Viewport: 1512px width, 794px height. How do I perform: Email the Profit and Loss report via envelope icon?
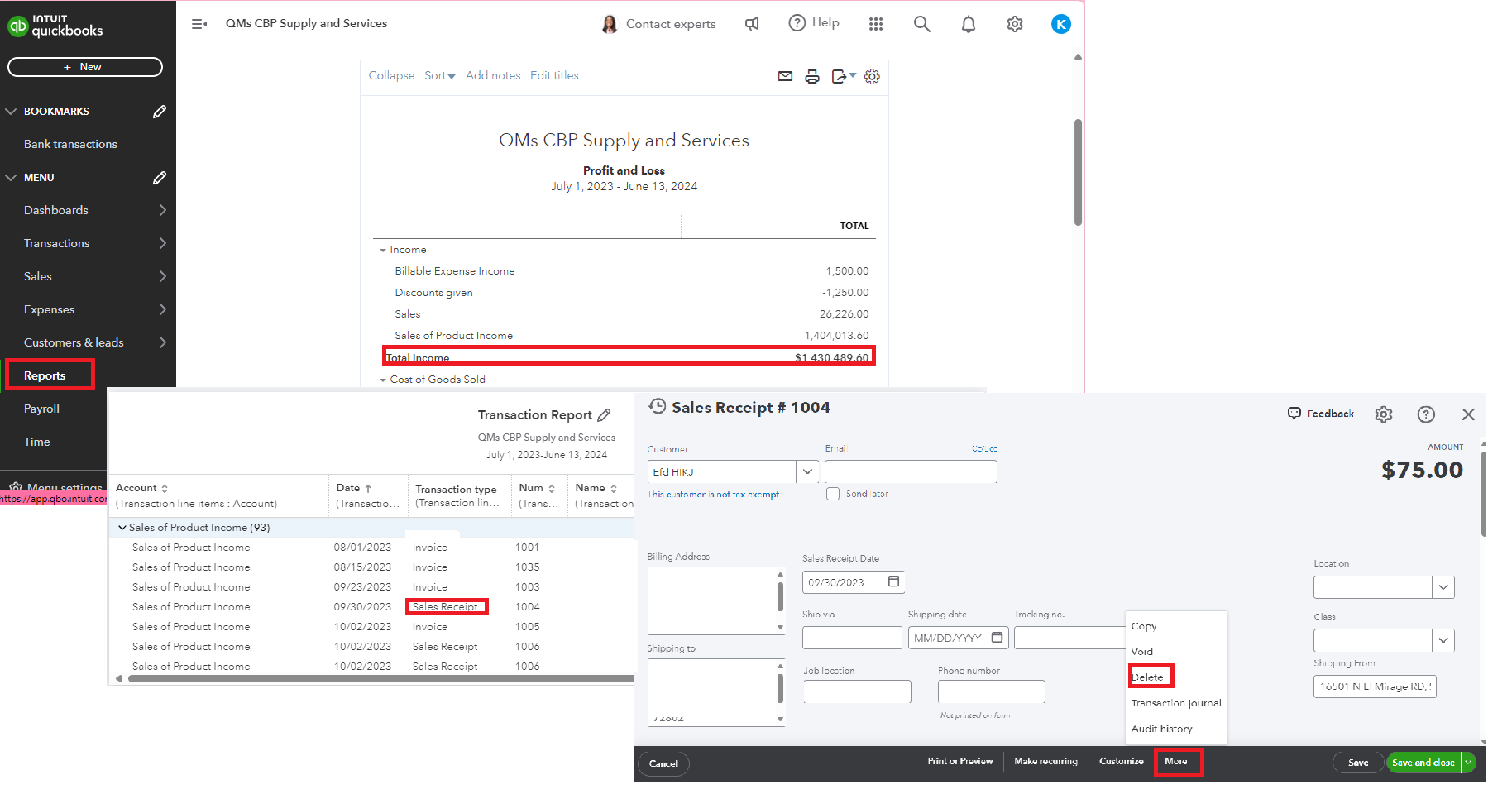click(784, 76)
